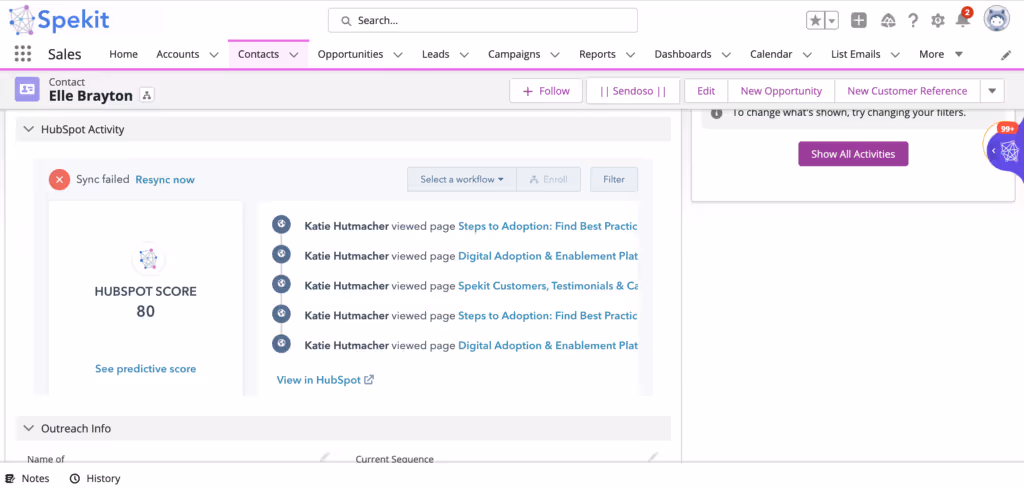The height and width of the screenshot is (489, 1024).
Task: Open the App Launcher grid icon
Action: [x=23, y=54]
